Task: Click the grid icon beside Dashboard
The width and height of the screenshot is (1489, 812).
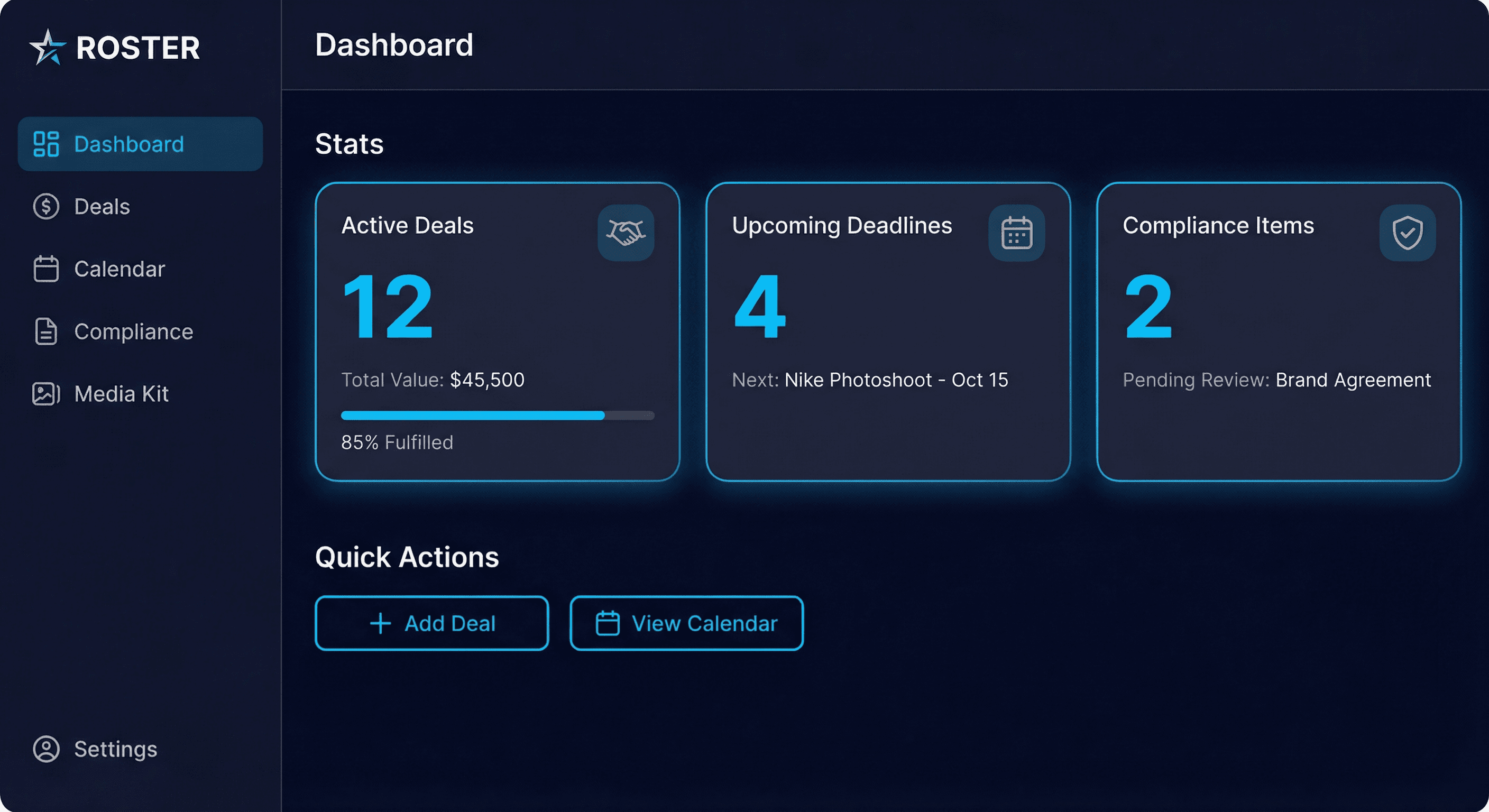Action: point(46,144)
